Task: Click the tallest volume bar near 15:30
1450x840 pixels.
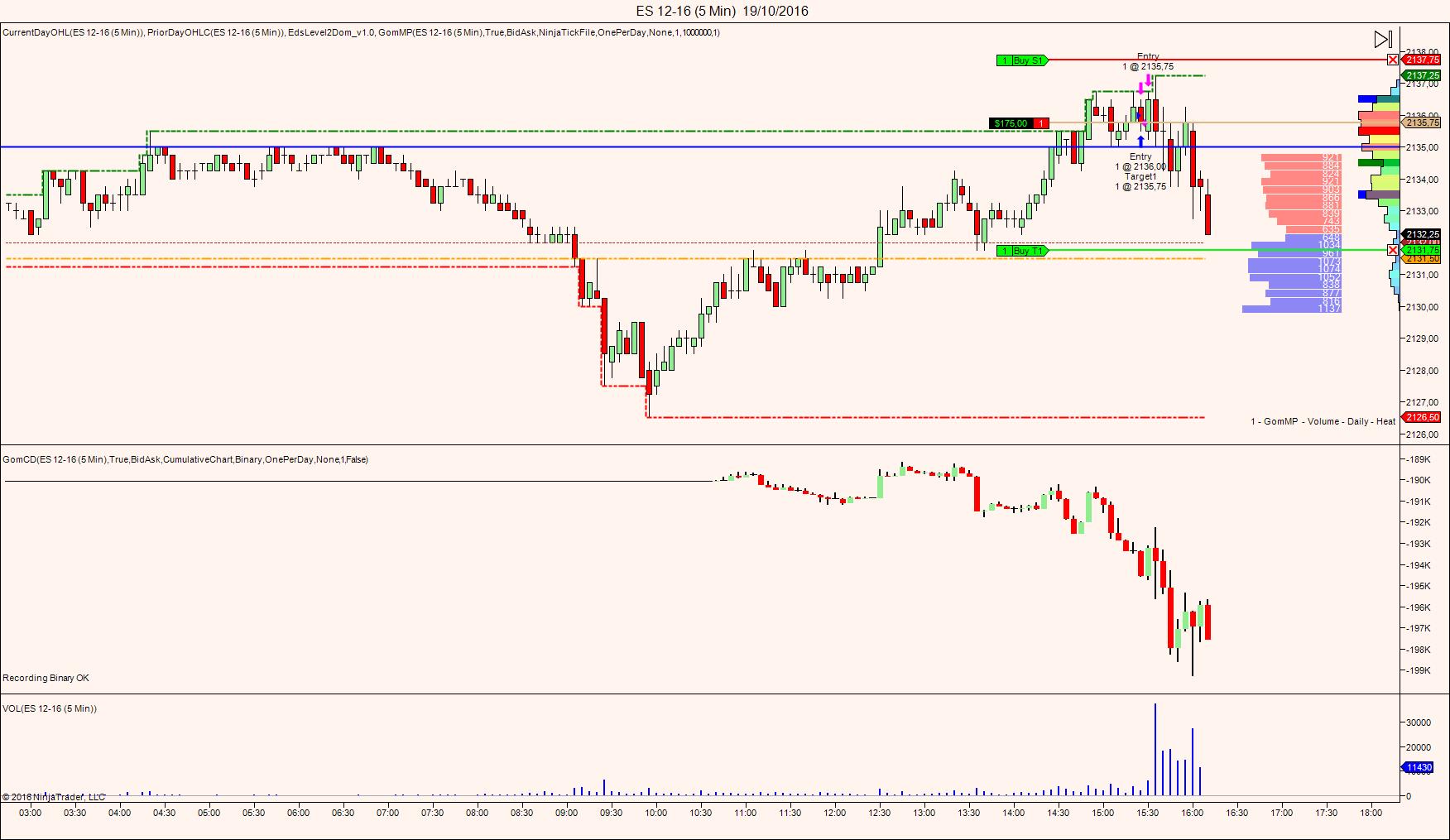Action: point(1155,750)
